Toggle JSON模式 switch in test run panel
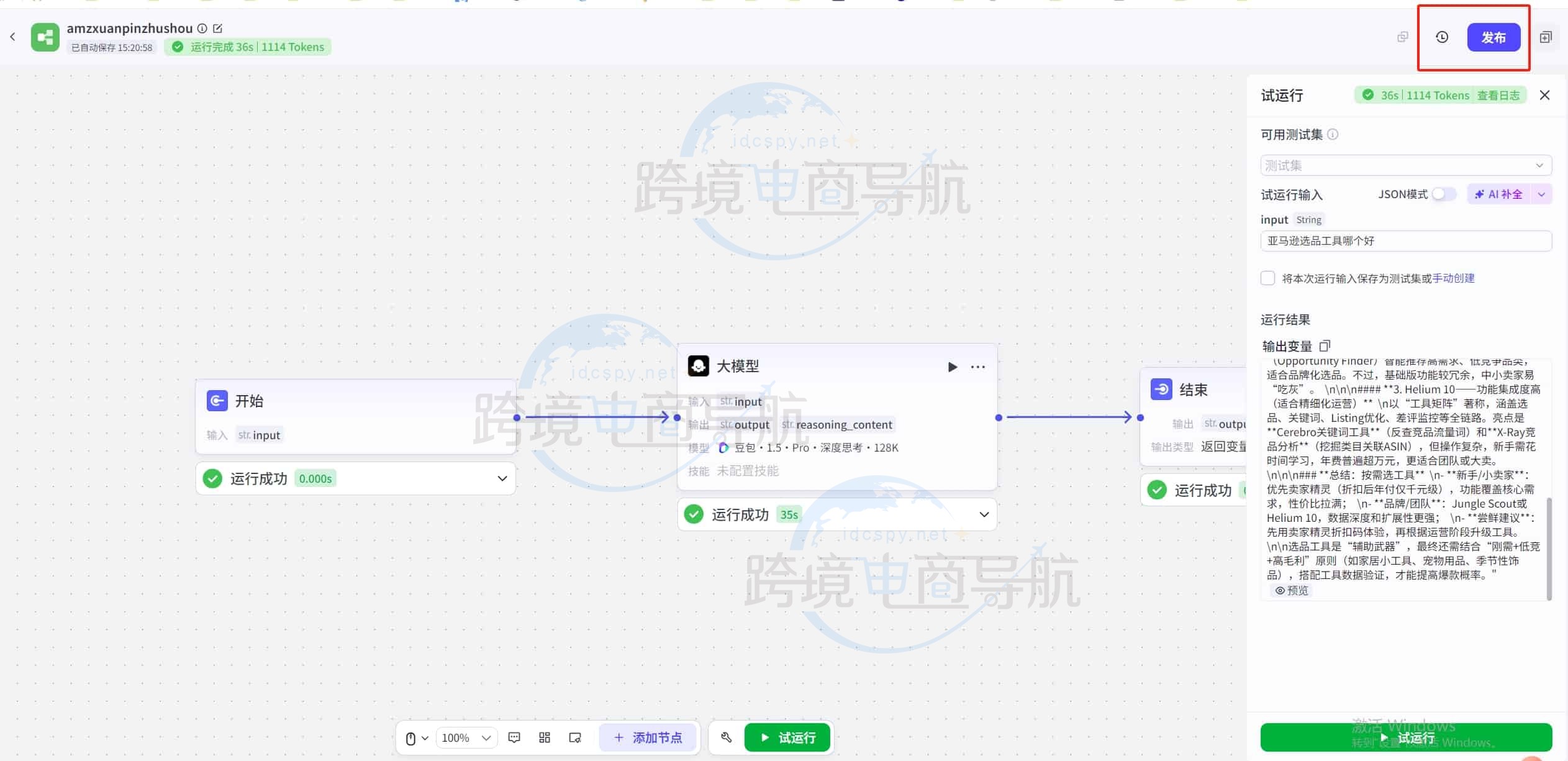Image resolution: width=1568 pixels, height=761 pixels. [1443, 194]
